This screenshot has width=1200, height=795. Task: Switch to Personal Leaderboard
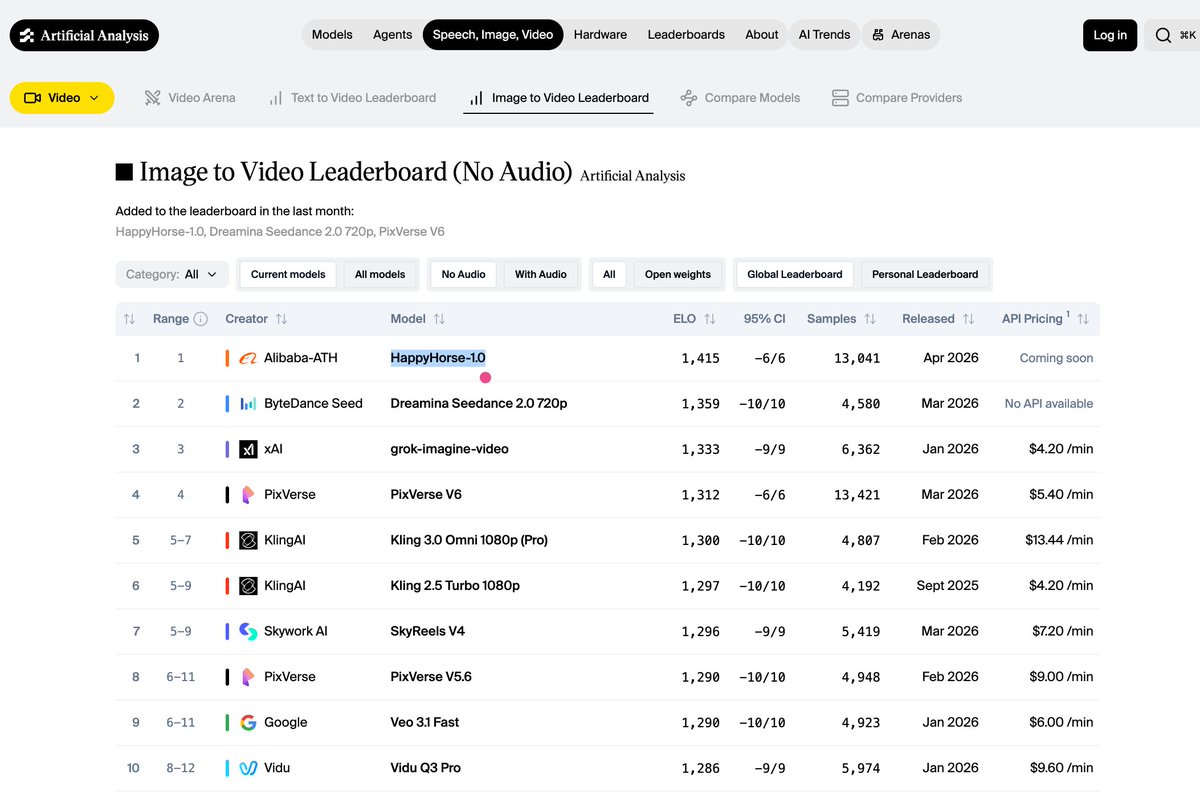point(925,274)
